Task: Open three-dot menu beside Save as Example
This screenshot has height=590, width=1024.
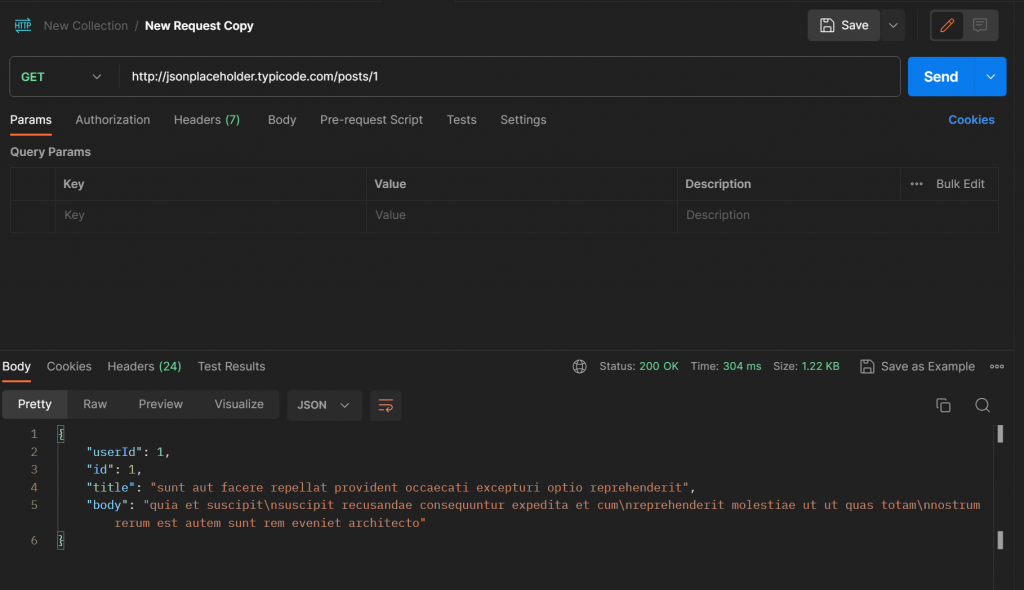Action: coord(996,367)
